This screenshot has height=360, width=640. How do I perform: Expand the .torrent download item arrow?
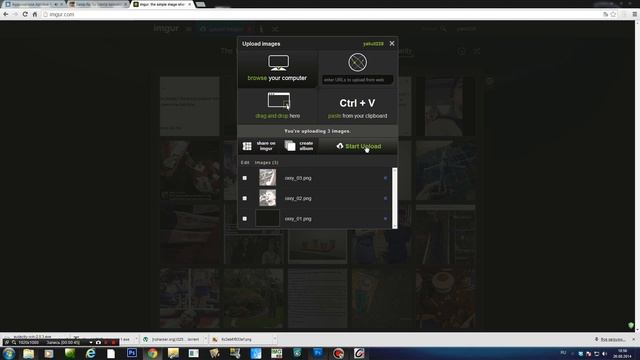[206, 339]
